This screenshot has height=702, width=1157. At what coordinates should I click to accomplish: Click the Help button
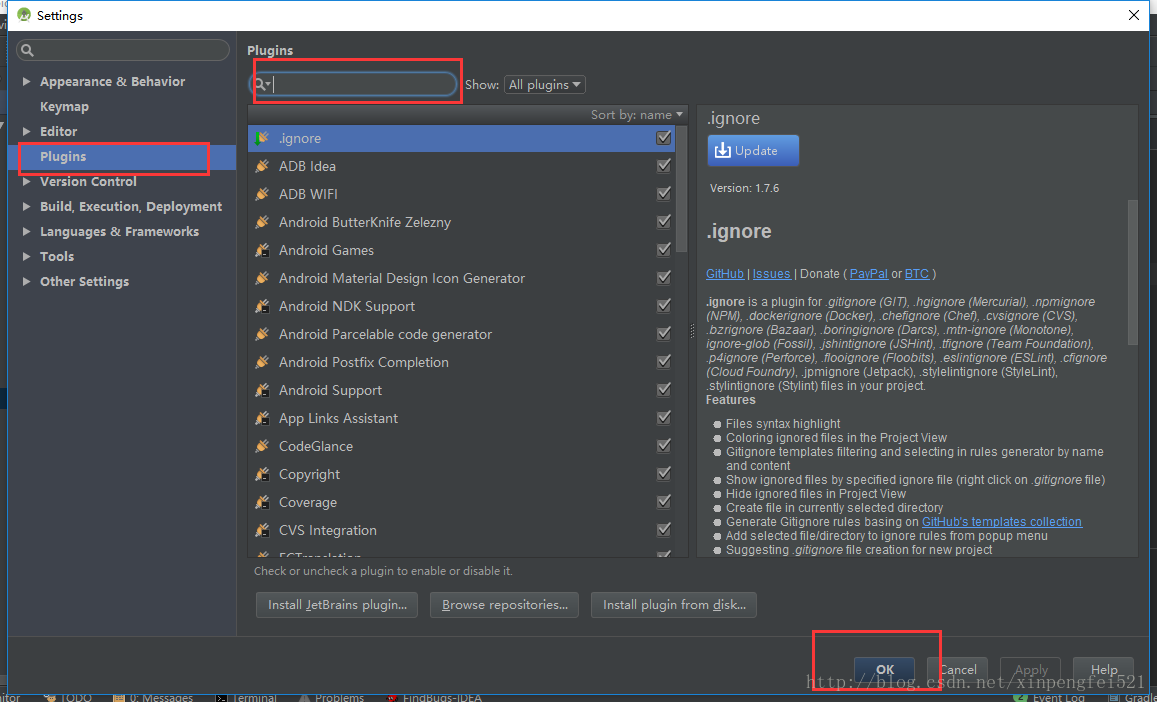pos(1104,670)
